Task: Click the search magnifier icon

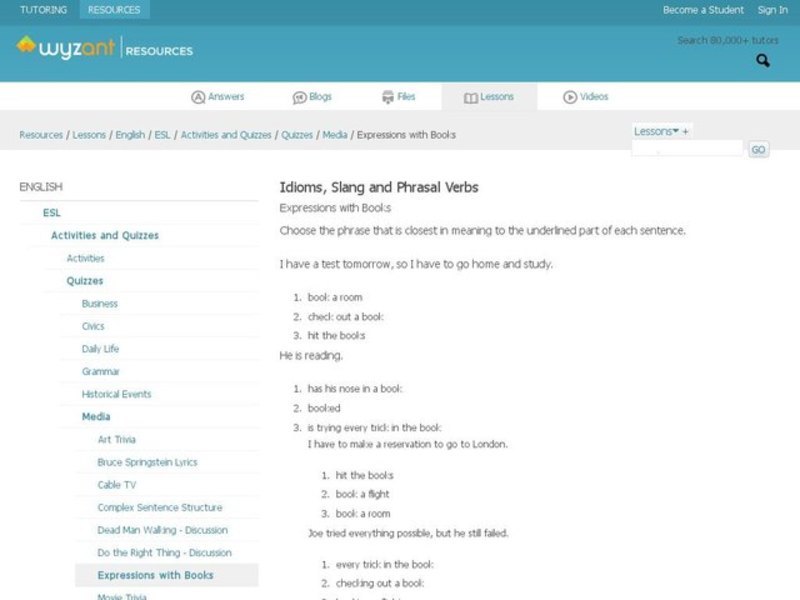Action: (x=763, y=61)
